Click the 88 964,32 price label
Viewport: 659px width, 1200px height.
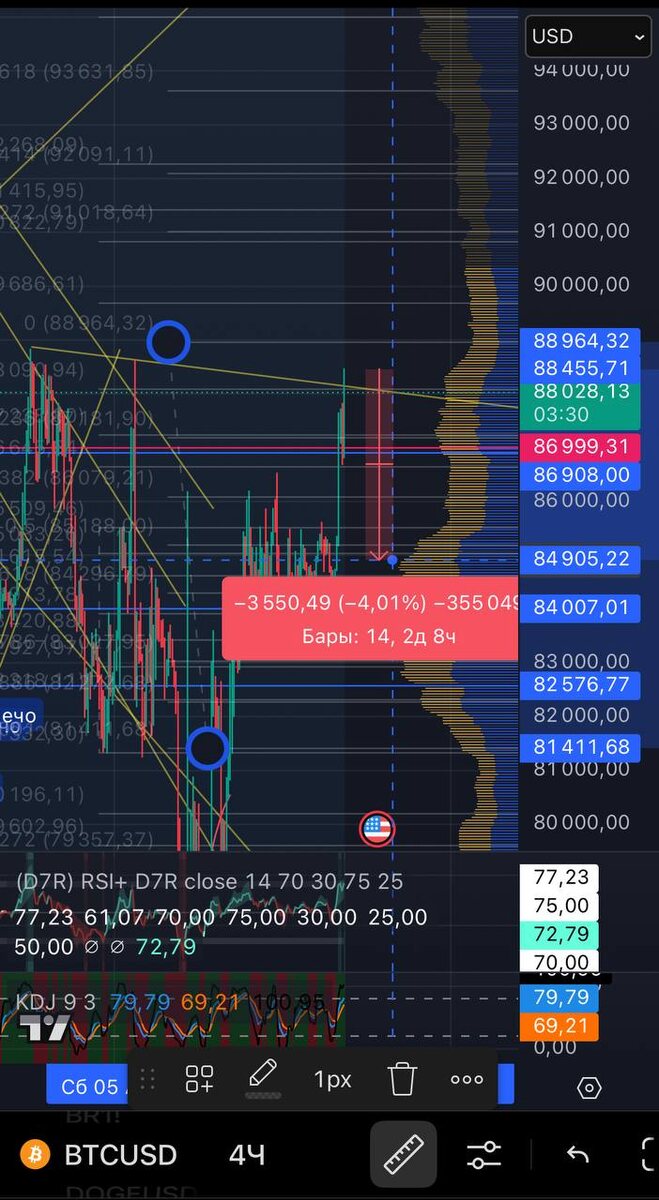[581, 341]
